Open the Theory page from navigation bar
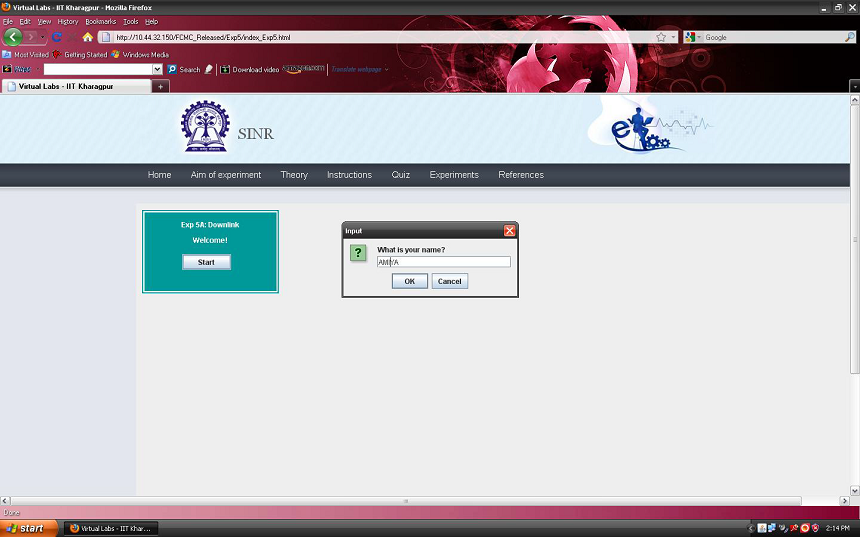The width and height of the screenshot is (860, 537). pos(294,175)
